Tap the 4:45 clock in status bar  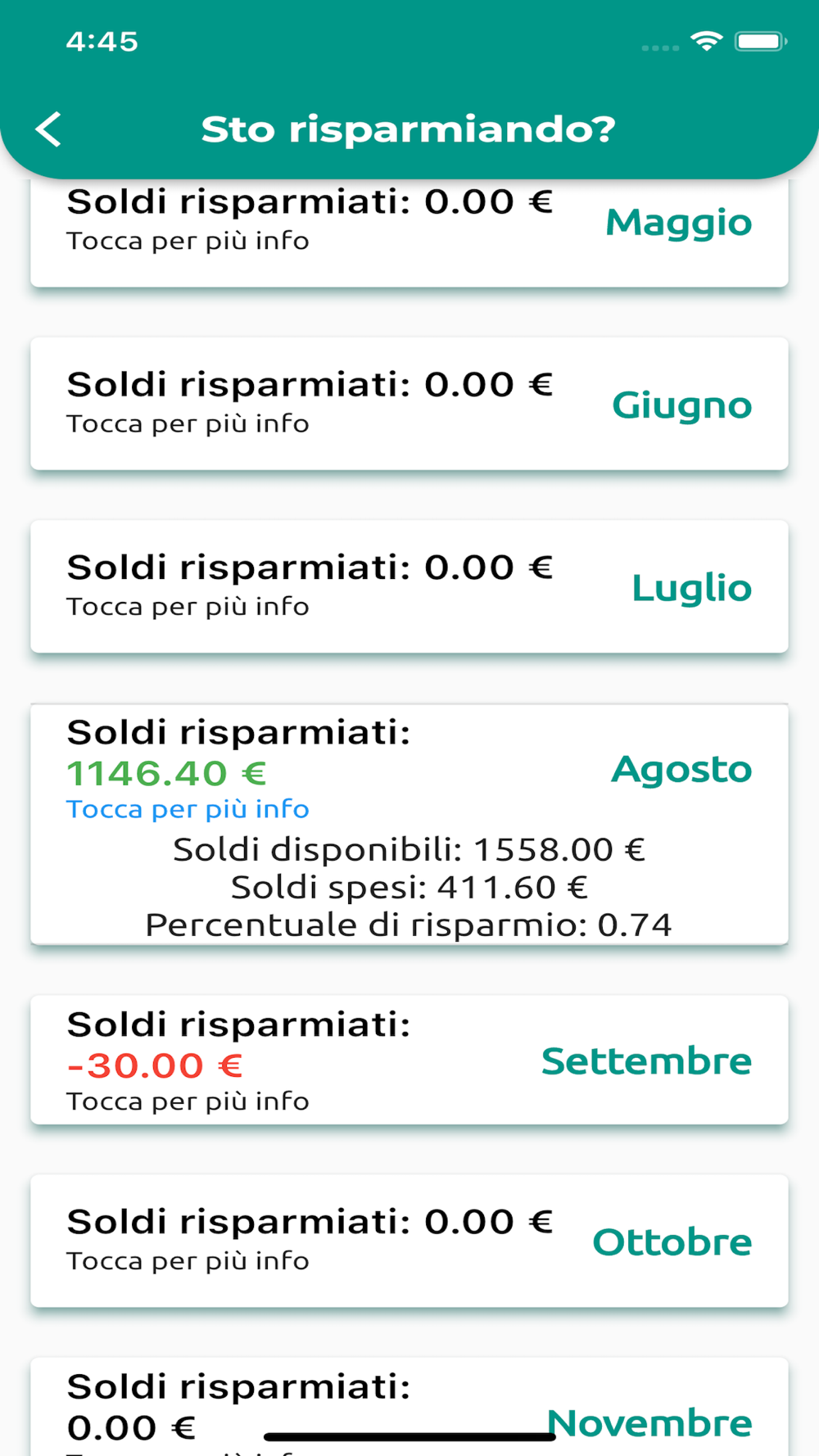pos(102,41)
